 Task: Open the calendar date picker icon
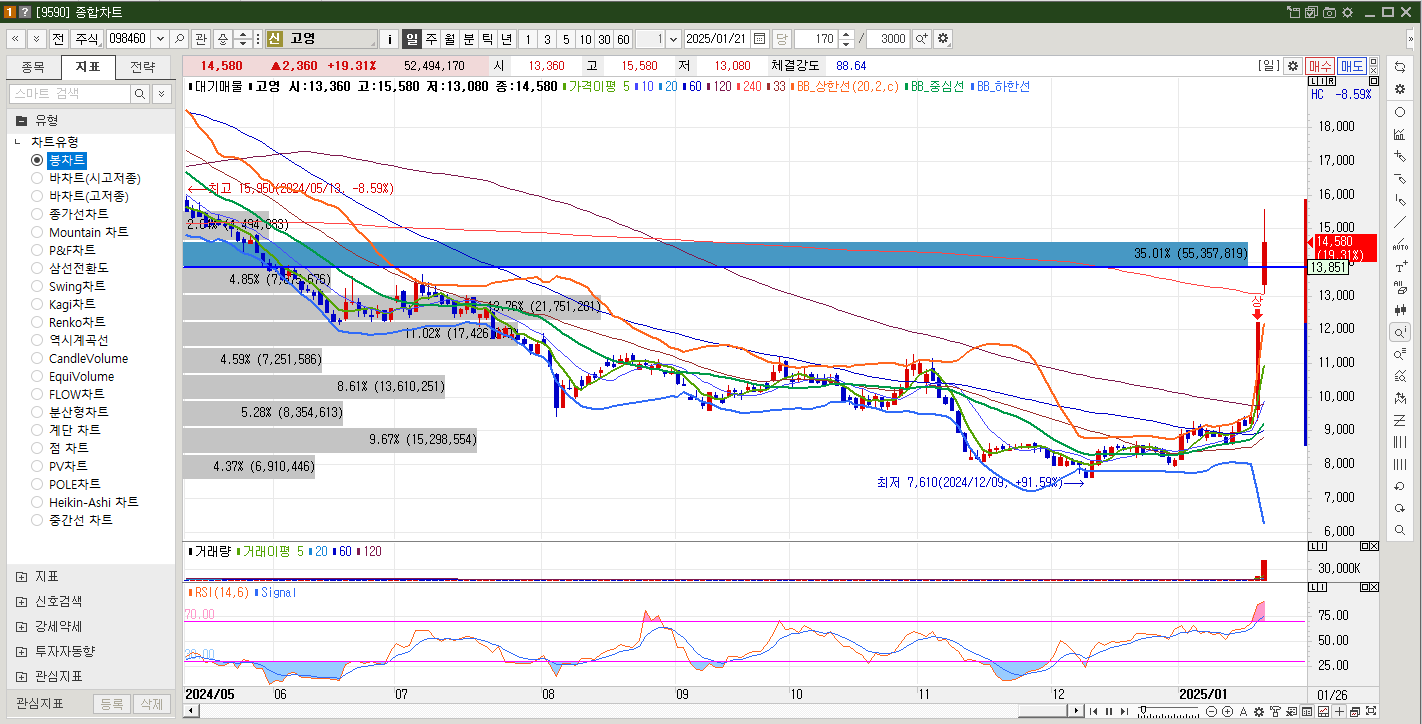tap(760, 39)
